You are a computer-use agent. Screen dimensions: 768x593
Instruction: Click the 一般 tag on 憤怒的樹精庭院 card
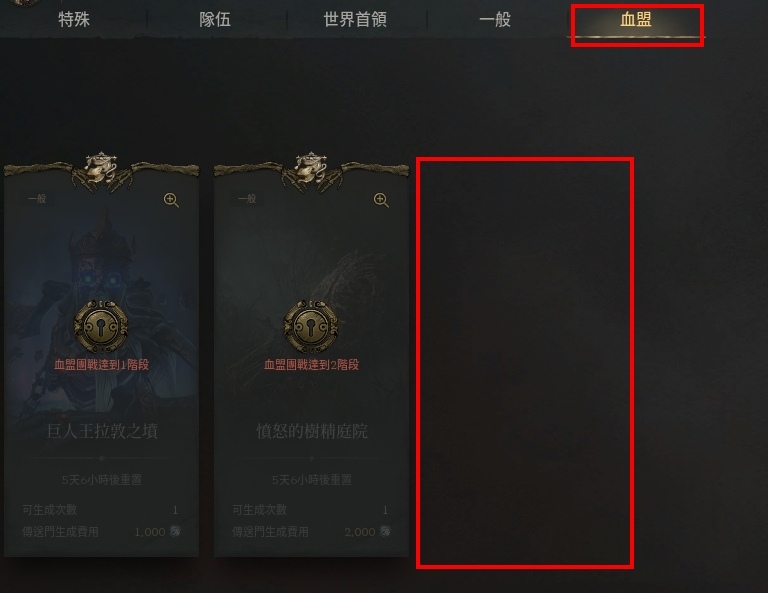[x=247, y=198]
